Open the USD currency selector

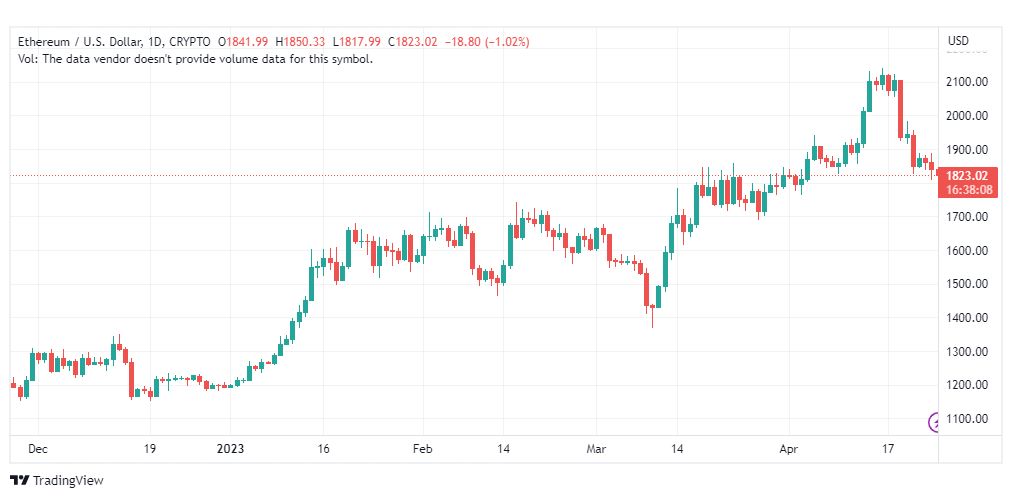pos(958,41)
